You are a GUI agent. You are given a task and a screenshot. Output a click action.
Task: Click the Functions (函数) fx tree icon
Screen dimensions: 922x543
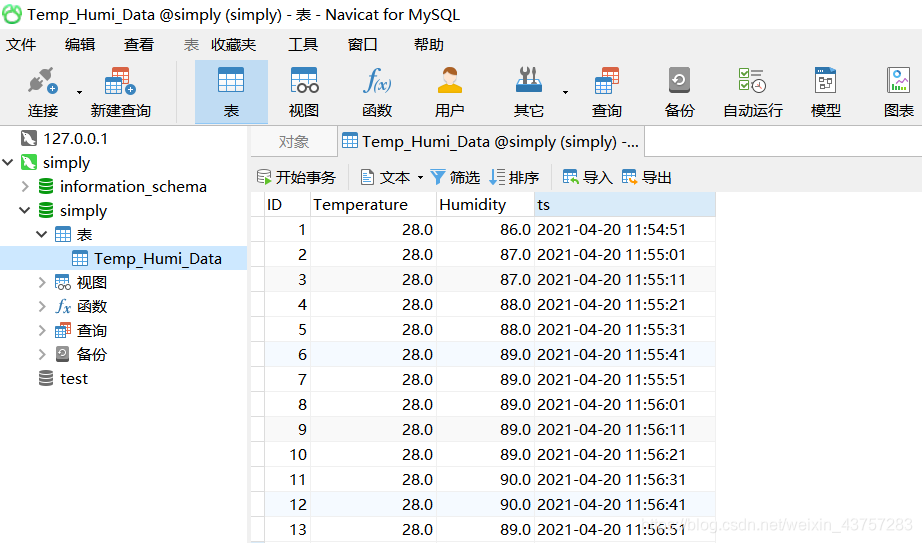coord(62,307)
